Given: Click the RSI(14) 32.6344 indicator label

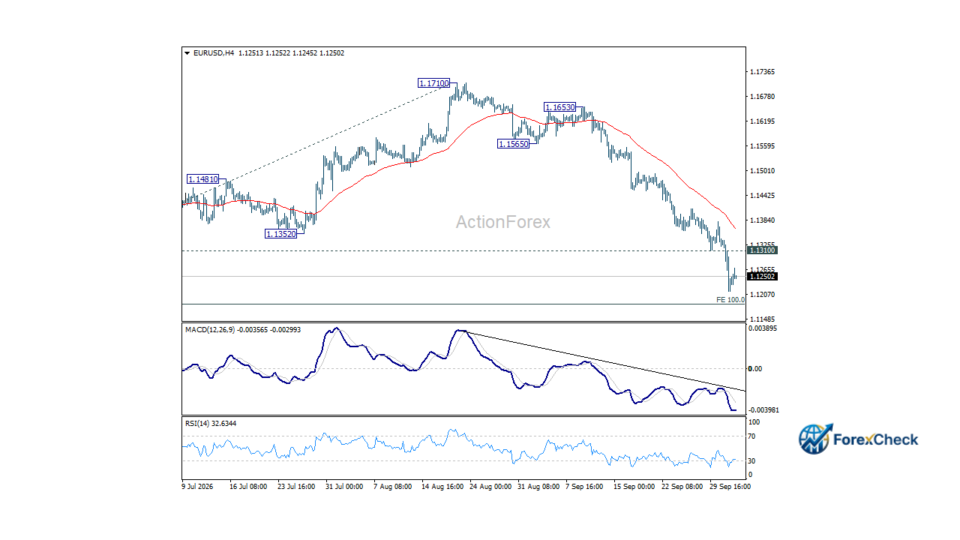Looking at the screenshot, I should [x=211, y=424].
